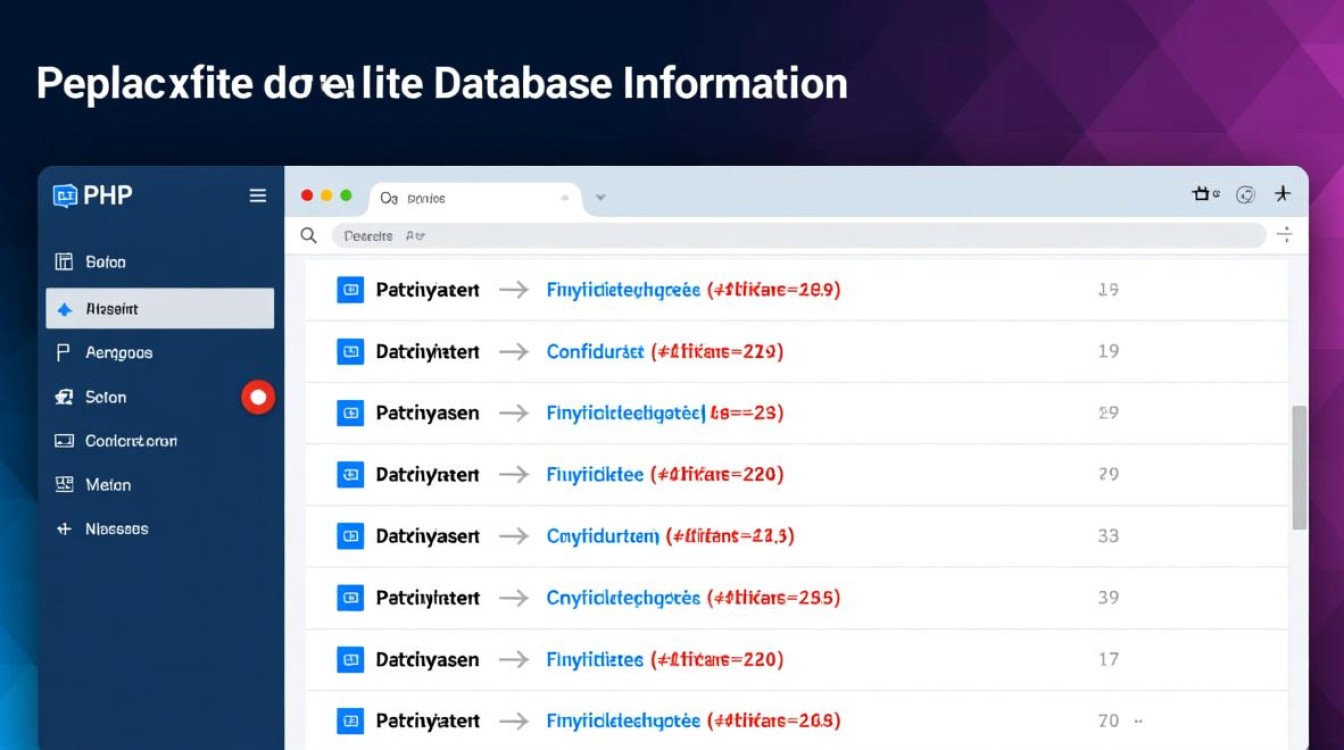Select the Conlorst oren sidebar icon
Image resolution: width=1344 pixels, height=750 pixels.
pos(62,440)
